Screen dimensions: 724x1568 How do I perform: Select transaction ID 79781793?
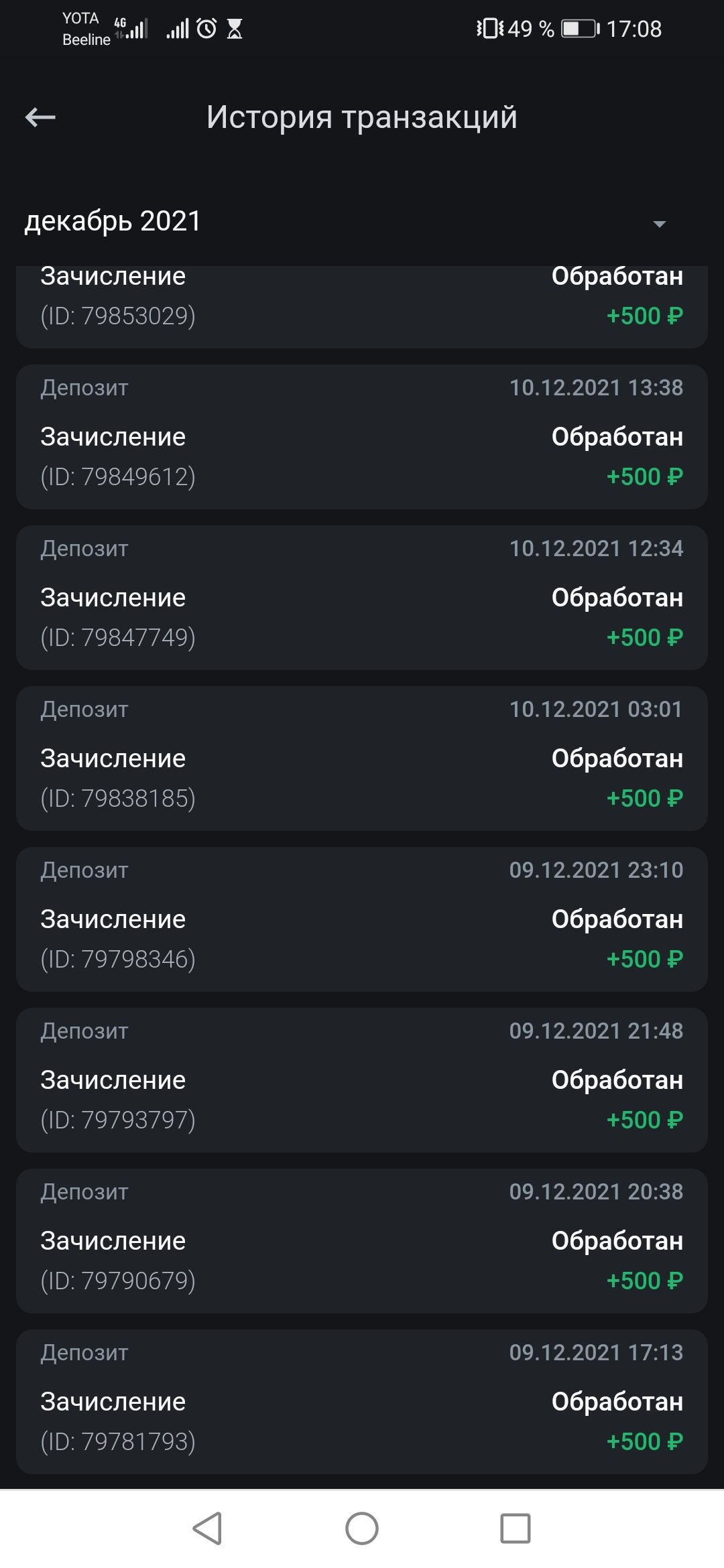(x=362, y=1402)
